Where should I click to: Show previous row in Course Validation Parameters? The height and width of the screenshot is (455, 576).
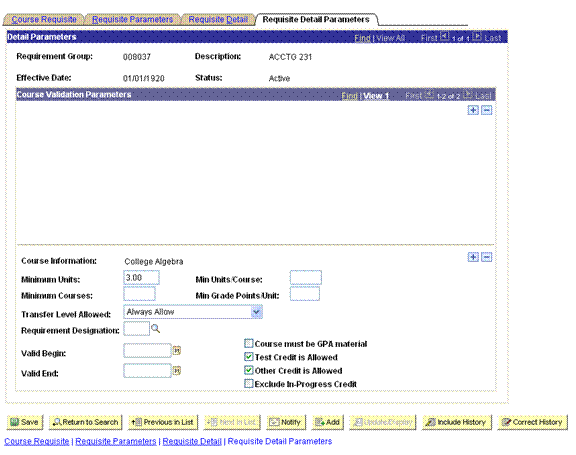(x=429, y=94)
